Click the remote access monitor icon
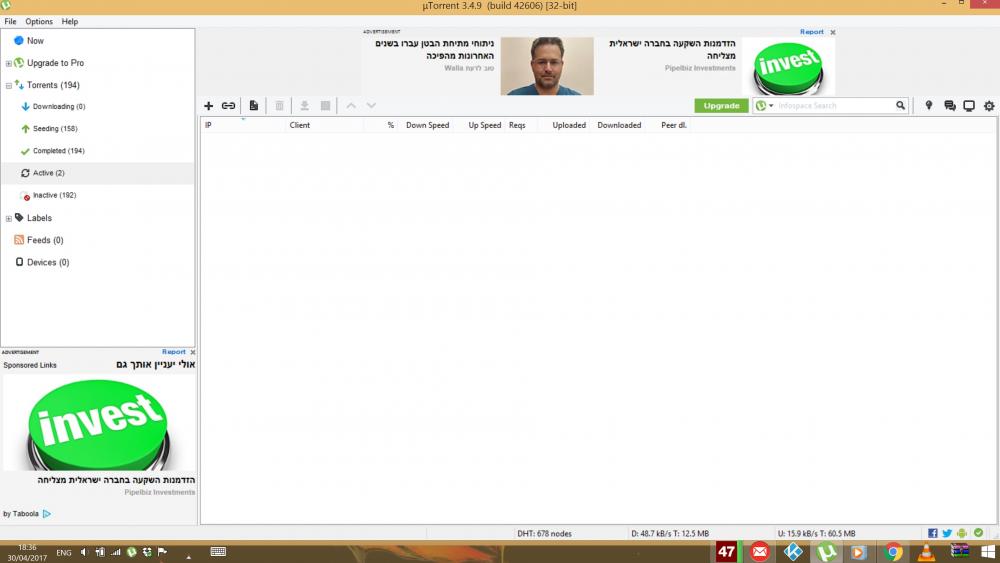Screen dimensions: 1000x563 (x=969, y=106)
